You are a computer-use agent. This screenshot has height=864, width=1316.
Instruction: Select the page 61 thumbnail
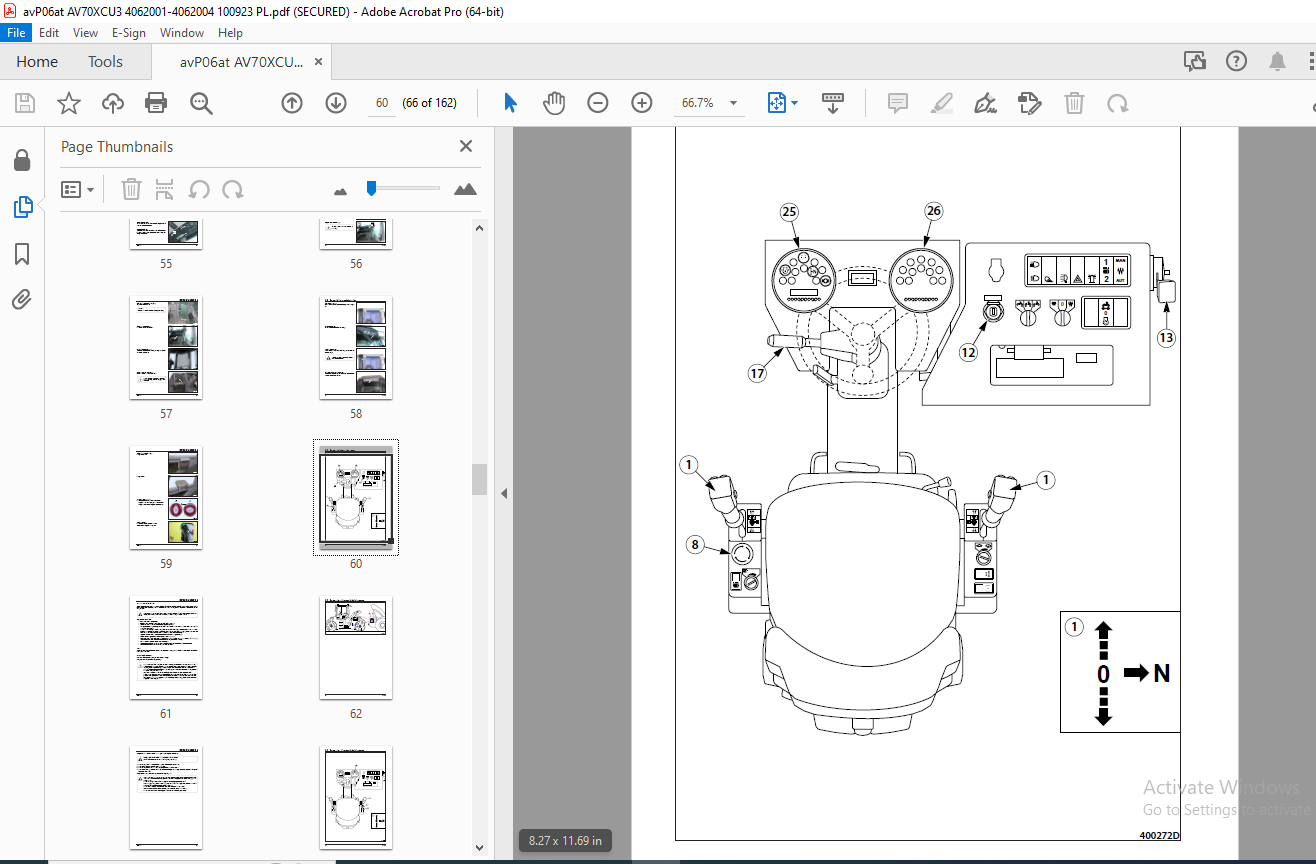coord(166,647)
